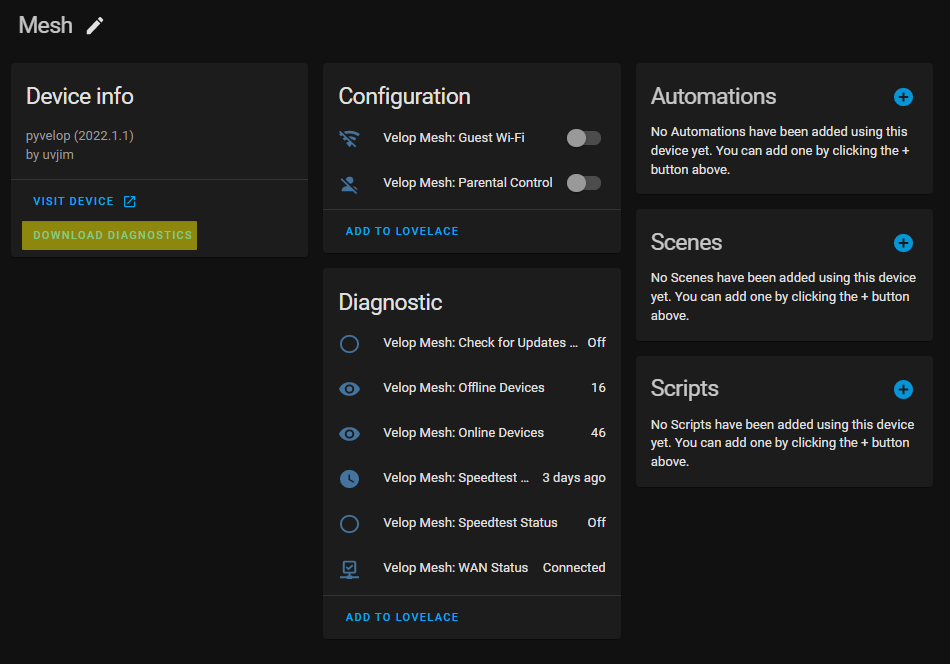Click the pencil icon to rename Mesh
Image resolution: width=950 pixels, height=664 pixels.
click(x=95, y=25)
